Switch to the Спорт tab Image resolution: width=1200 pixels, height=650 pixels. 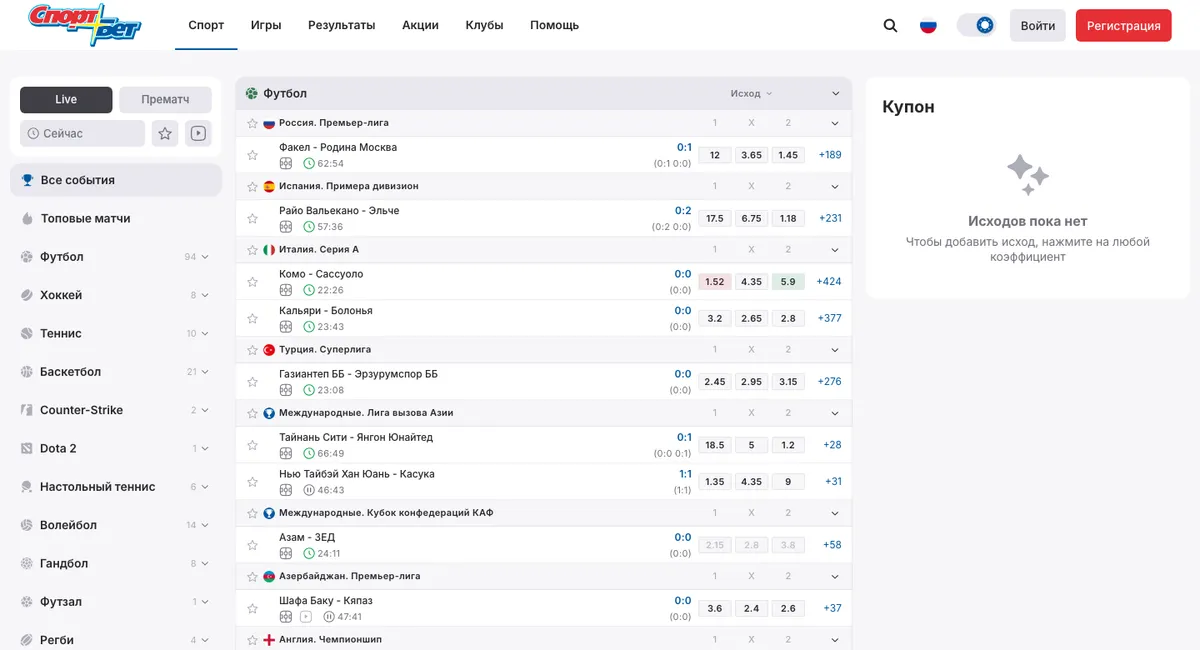tap(206, 25)
